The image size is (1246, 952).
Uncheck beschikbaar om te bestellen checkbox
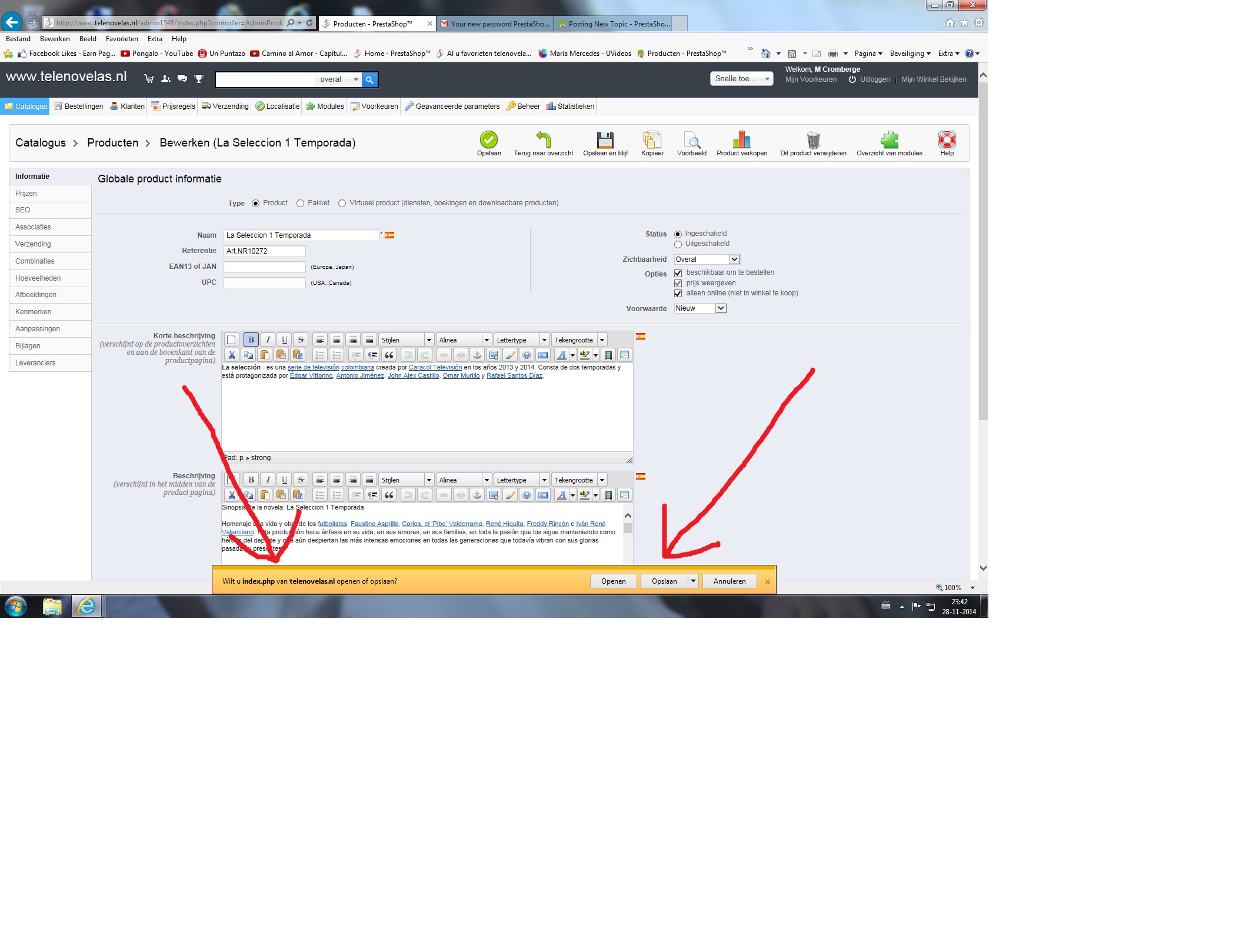point(678,273)
